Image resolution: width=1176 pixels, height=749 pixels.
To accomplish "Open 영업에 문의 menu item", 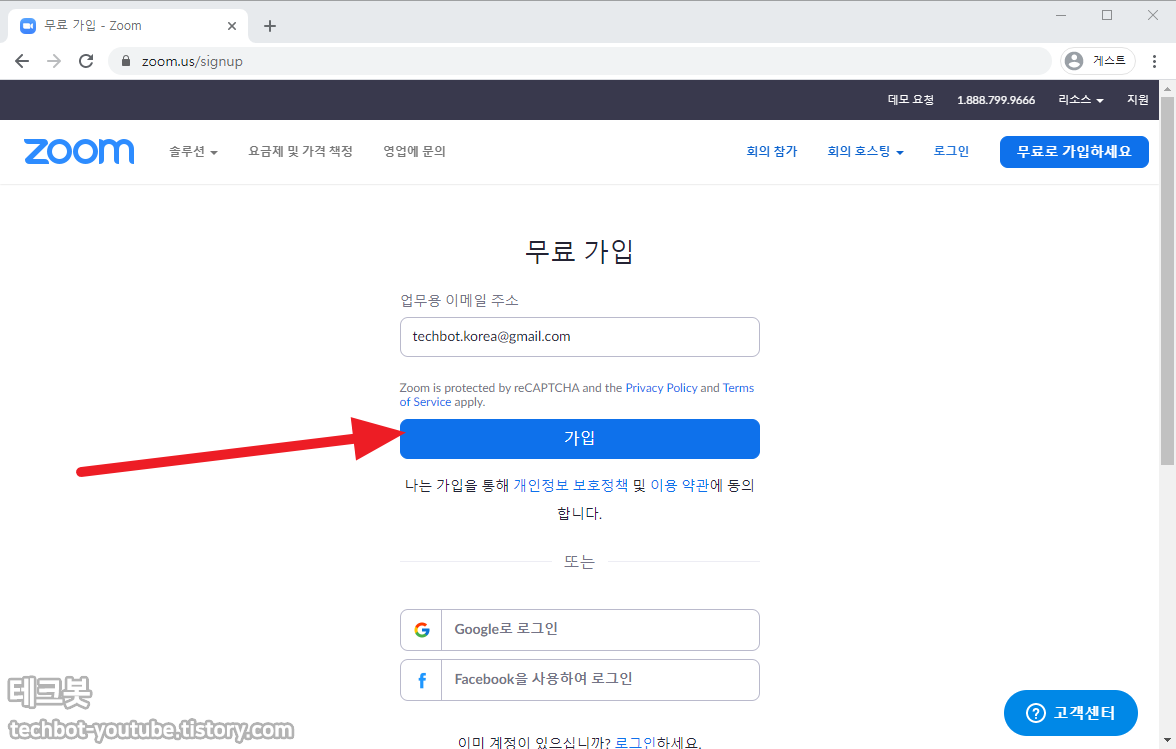I will click(x=414, y=151).
